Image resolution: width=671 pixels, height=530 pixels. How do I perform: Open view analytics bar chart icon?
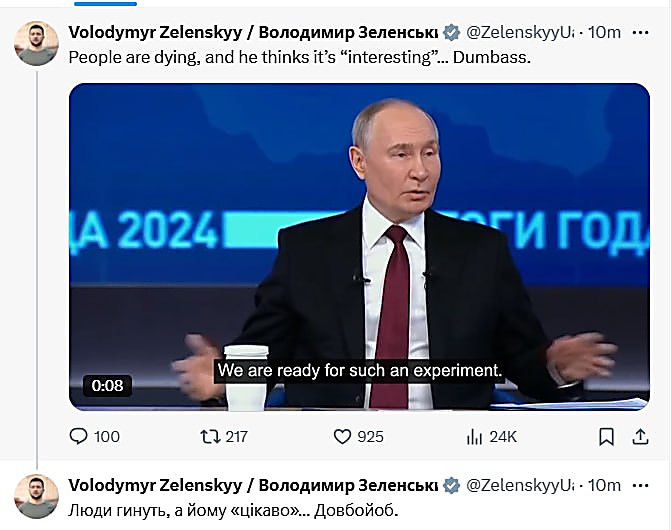475,436
